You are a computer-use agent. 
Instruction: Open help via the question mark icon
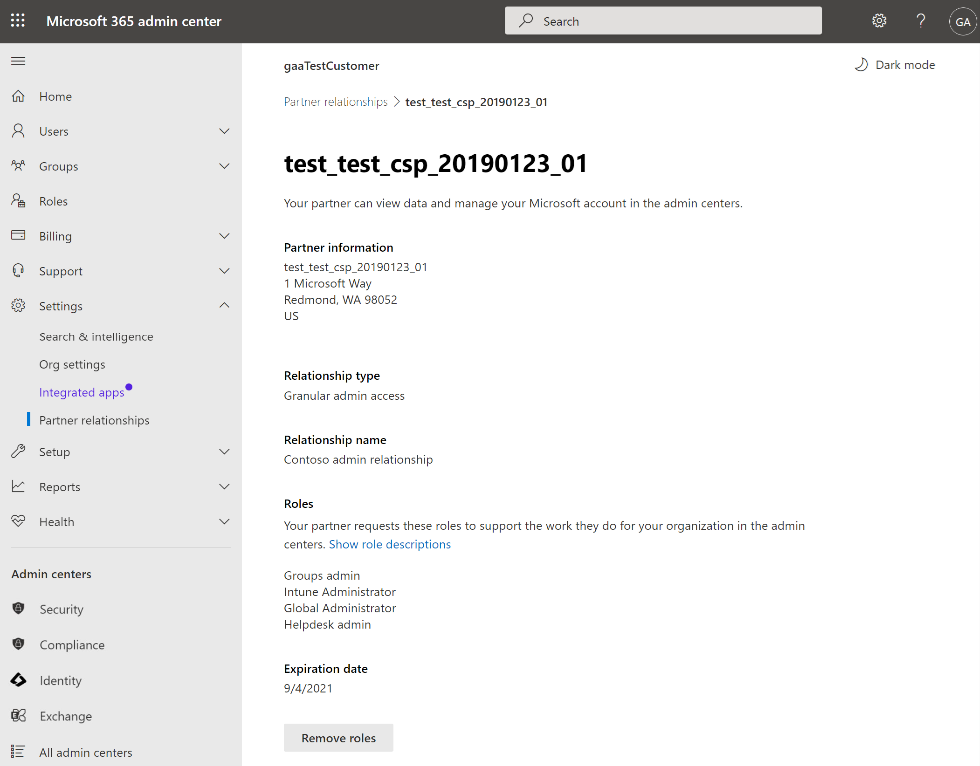pos(921,21)
